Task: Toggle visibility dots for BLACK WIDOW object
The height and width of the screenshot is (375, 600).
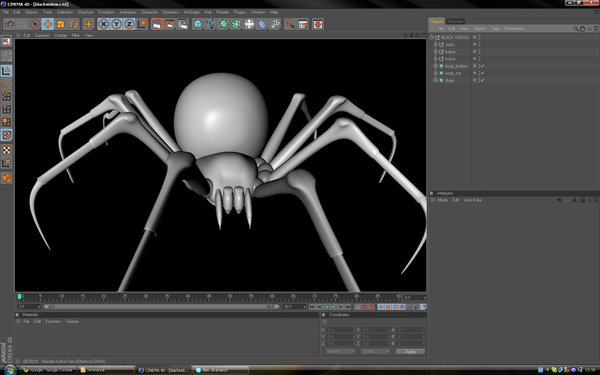Action: (x=479, y=37)
